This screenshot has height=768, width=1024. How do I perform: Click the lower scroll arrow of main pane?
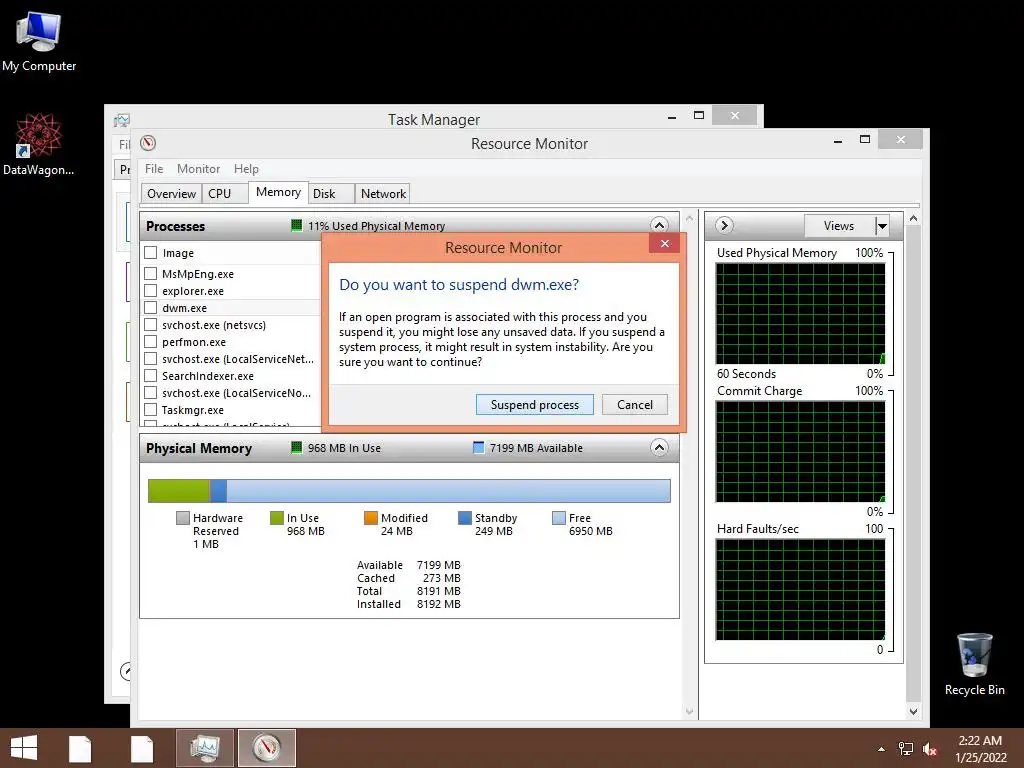pyautogui.click(x=689, y=711)
